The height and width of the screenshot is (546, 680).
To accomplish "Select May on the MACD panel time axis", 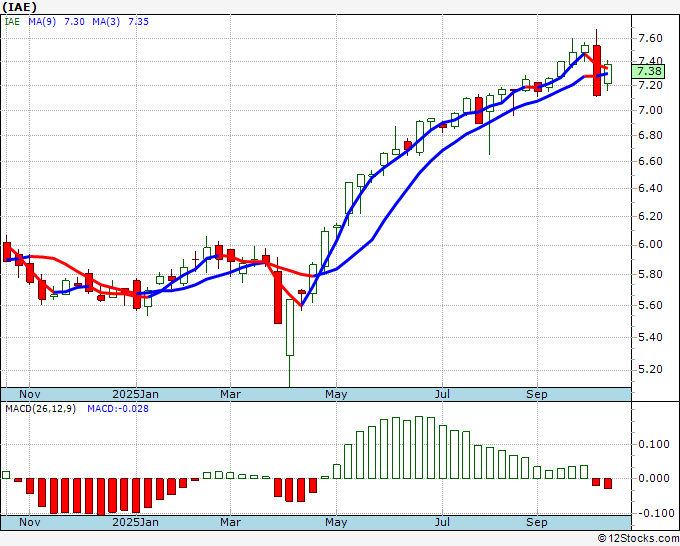I will [x=336, y=522].
